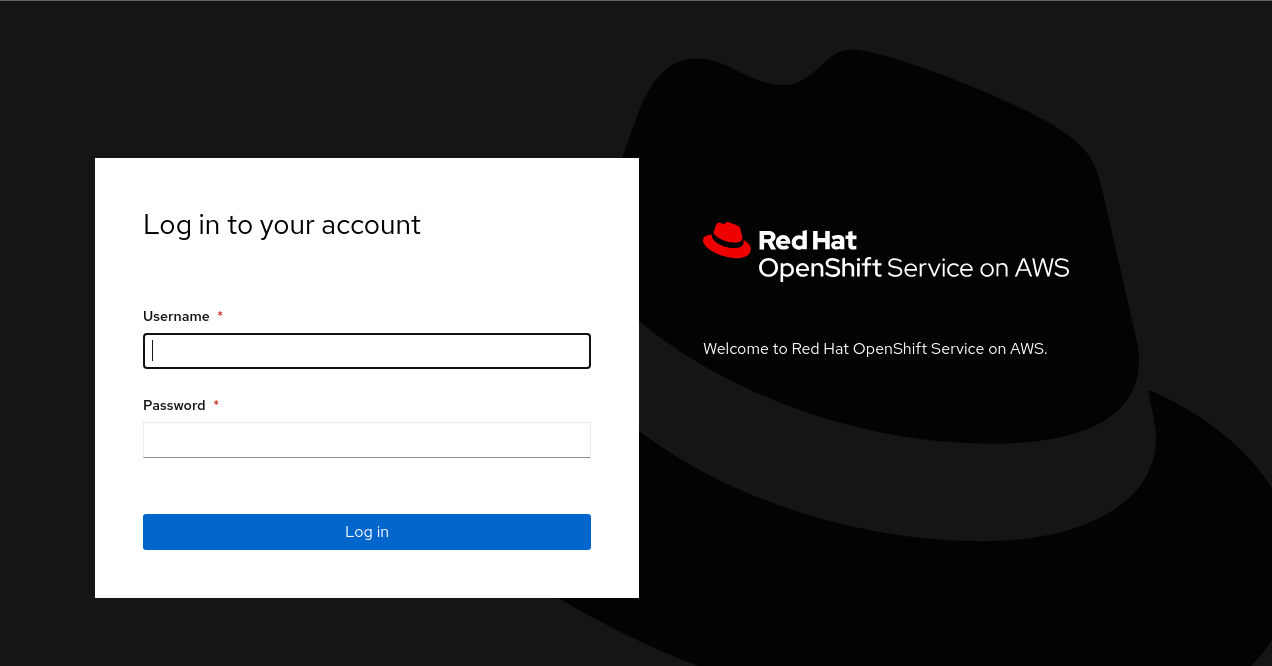Click inside the Username input field

click(366, 350)
